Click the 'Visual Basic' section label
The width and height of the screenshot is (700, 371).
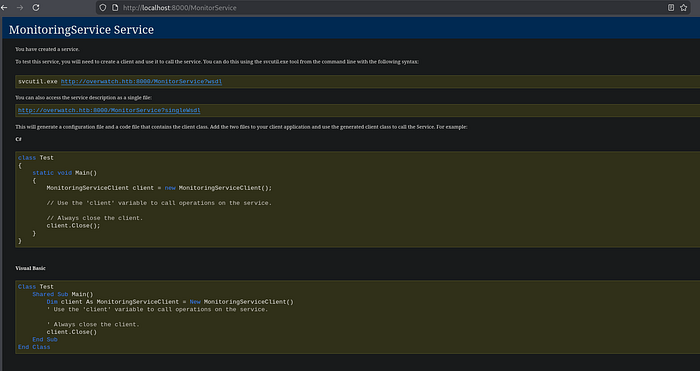pyautogui.click(x=30, y=268)
